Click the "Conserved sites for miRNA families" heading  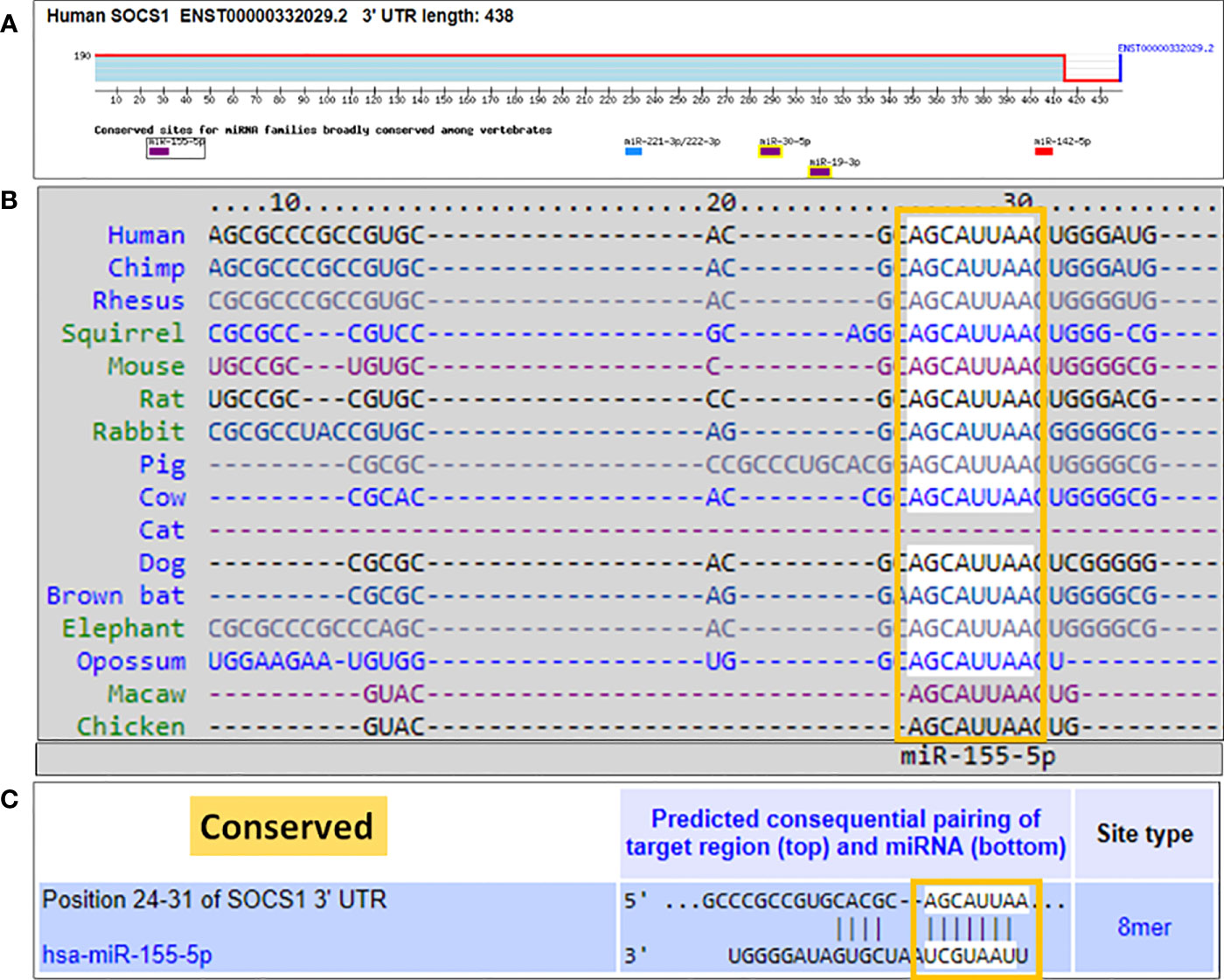click(323, 129)
